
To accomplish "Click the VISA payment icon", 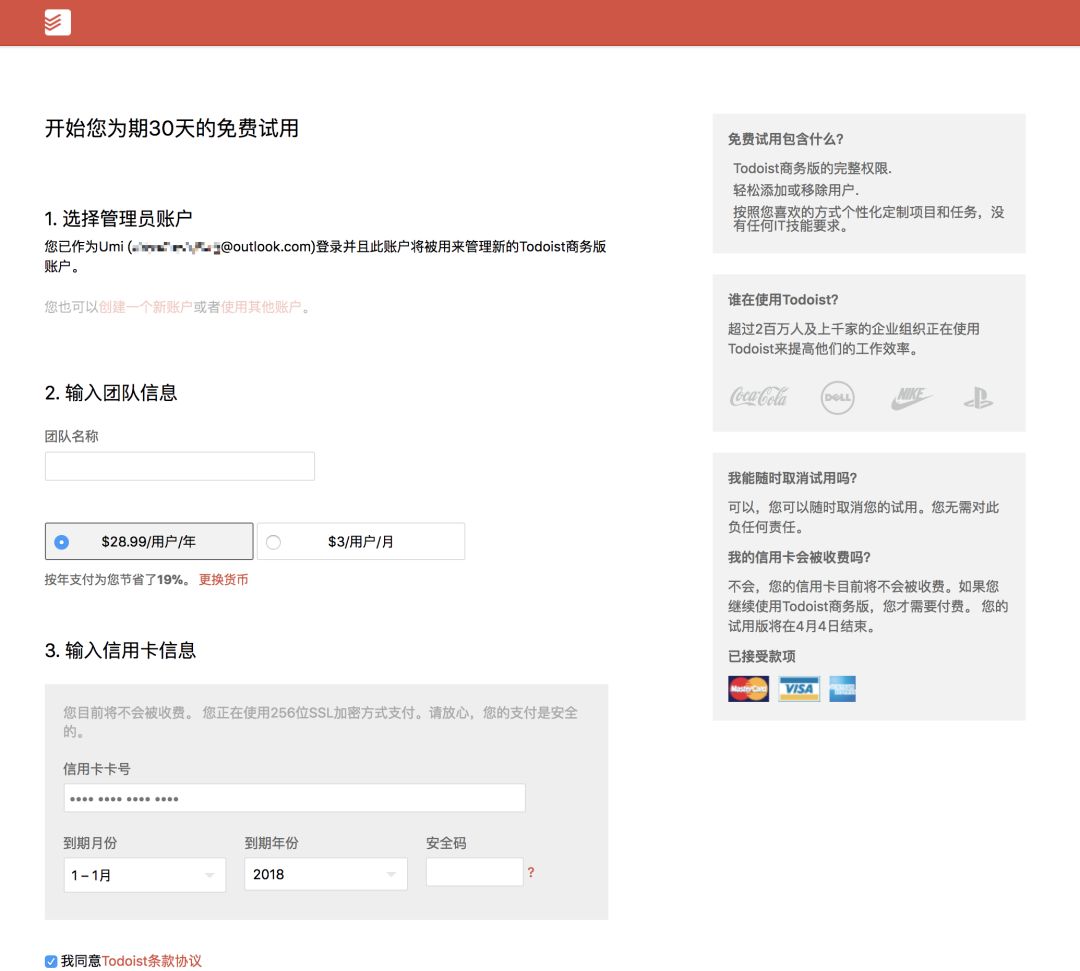I will pos(799,689).
